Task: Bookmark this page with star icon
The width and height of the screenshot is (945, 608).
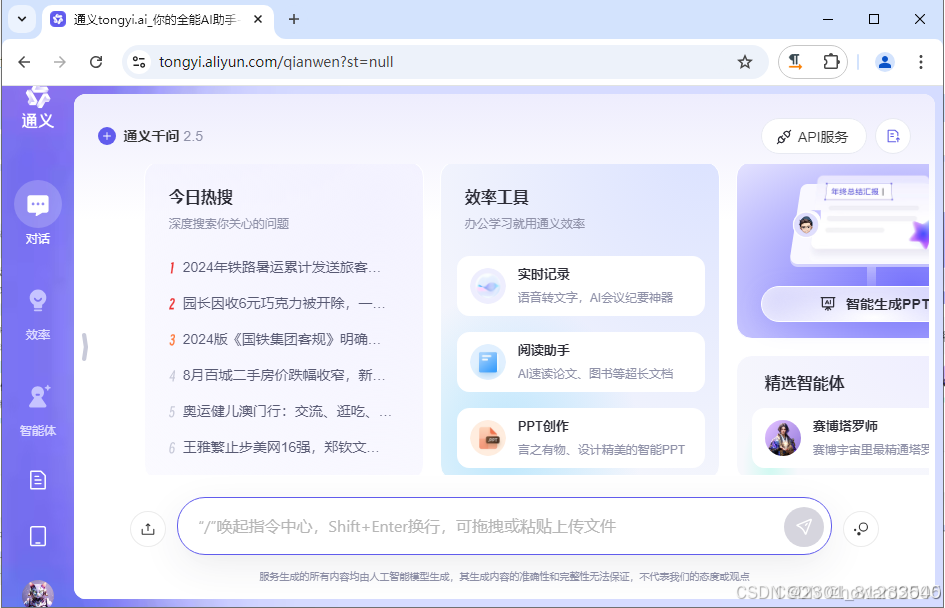Action: point(745,61)
